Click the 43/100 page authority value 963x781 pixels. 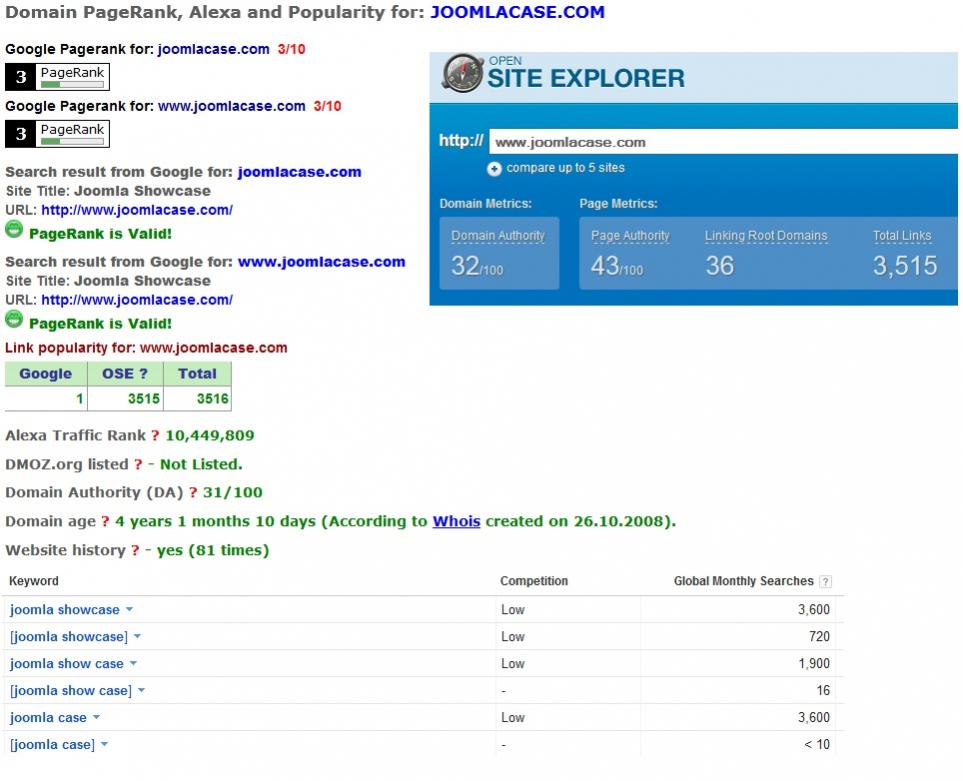tap(617, 266)
